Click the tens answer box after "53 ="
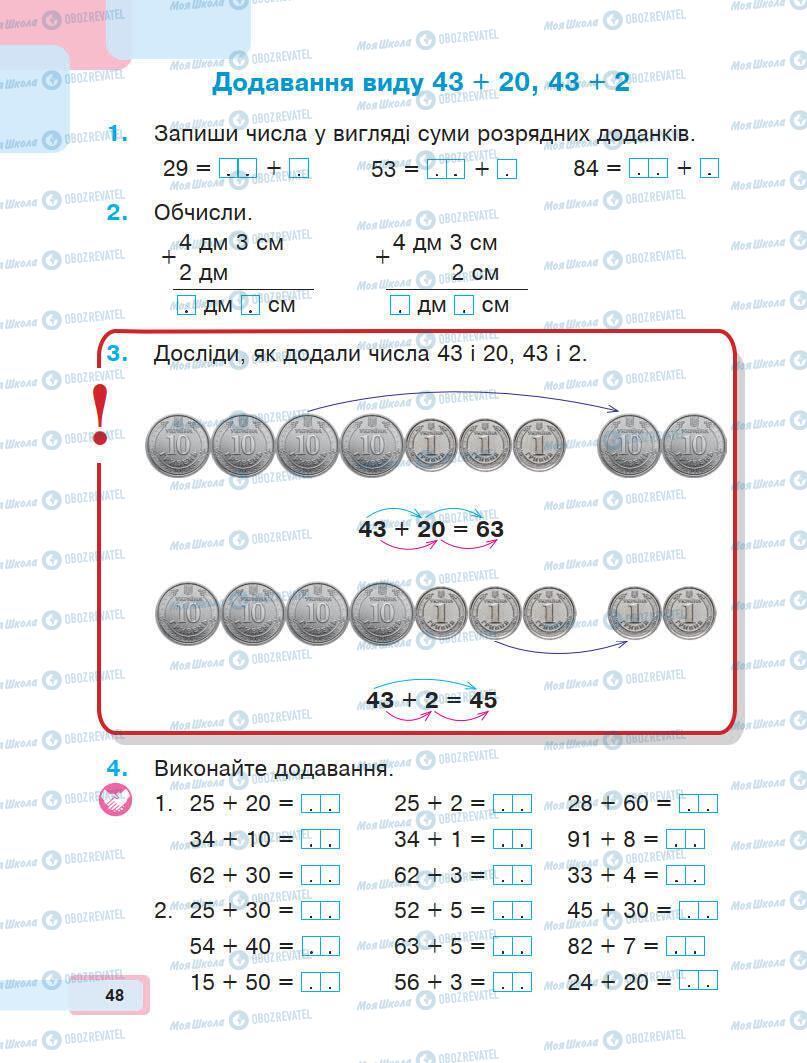 [446, 168]
